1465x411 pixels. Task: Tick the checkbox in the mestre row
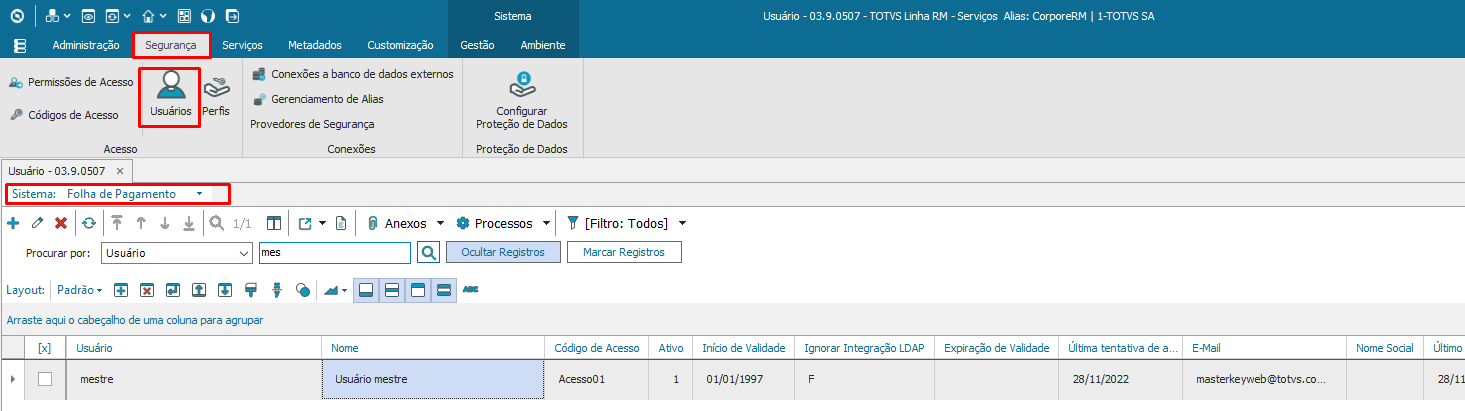point(45,379)
